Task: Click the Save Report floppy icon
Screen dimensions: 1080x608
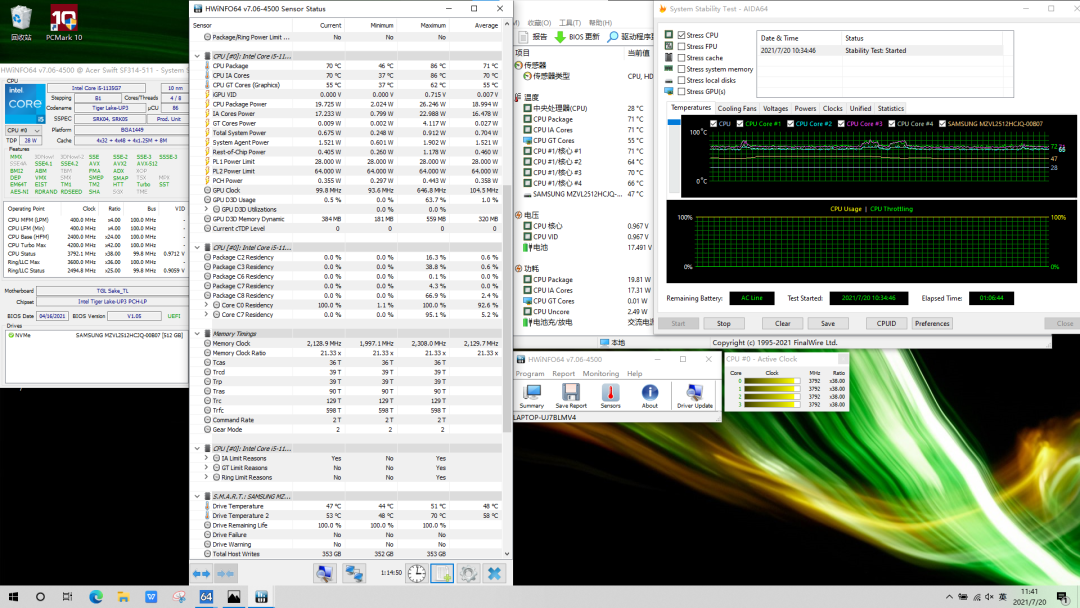Action: point(570,394)
